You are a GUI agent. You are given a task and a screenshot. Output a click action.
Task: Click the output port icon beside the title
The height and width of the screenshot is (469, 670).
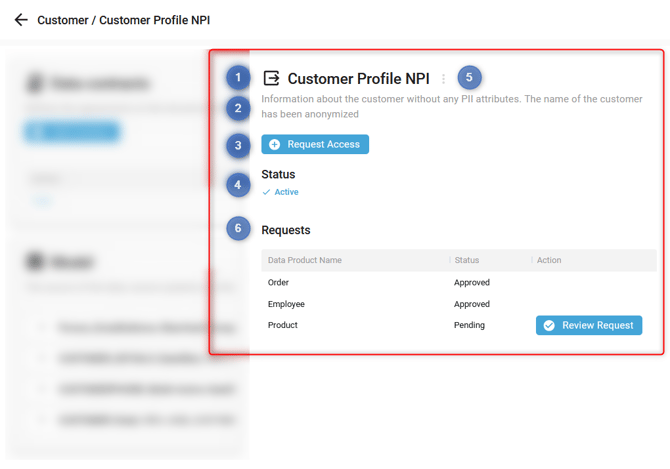pos(271,78)
